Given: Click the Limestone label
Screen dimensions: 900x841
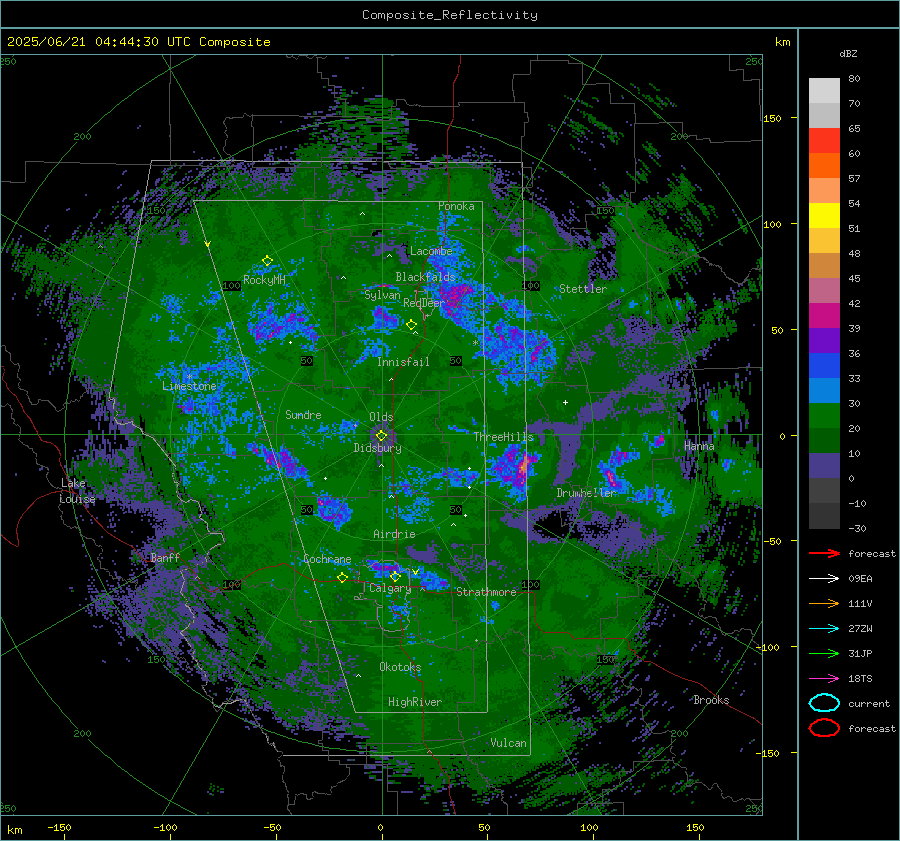Looking at the screenshot, I should click(x=189, y=386).
